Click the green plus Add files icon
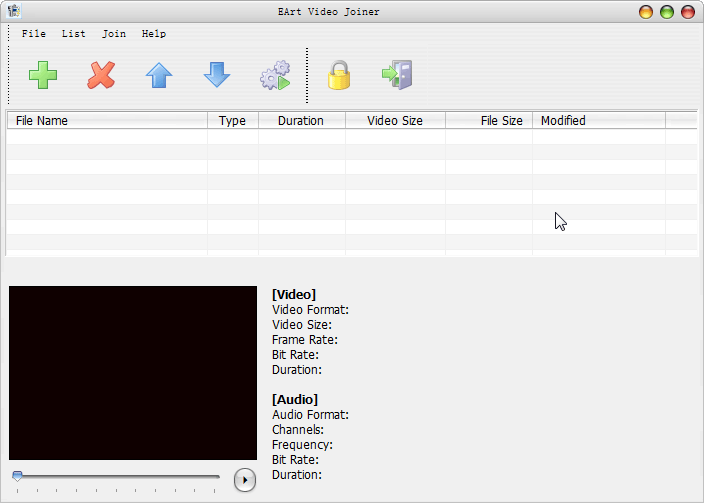The image size is (704, 503). (x=43, y=75)
